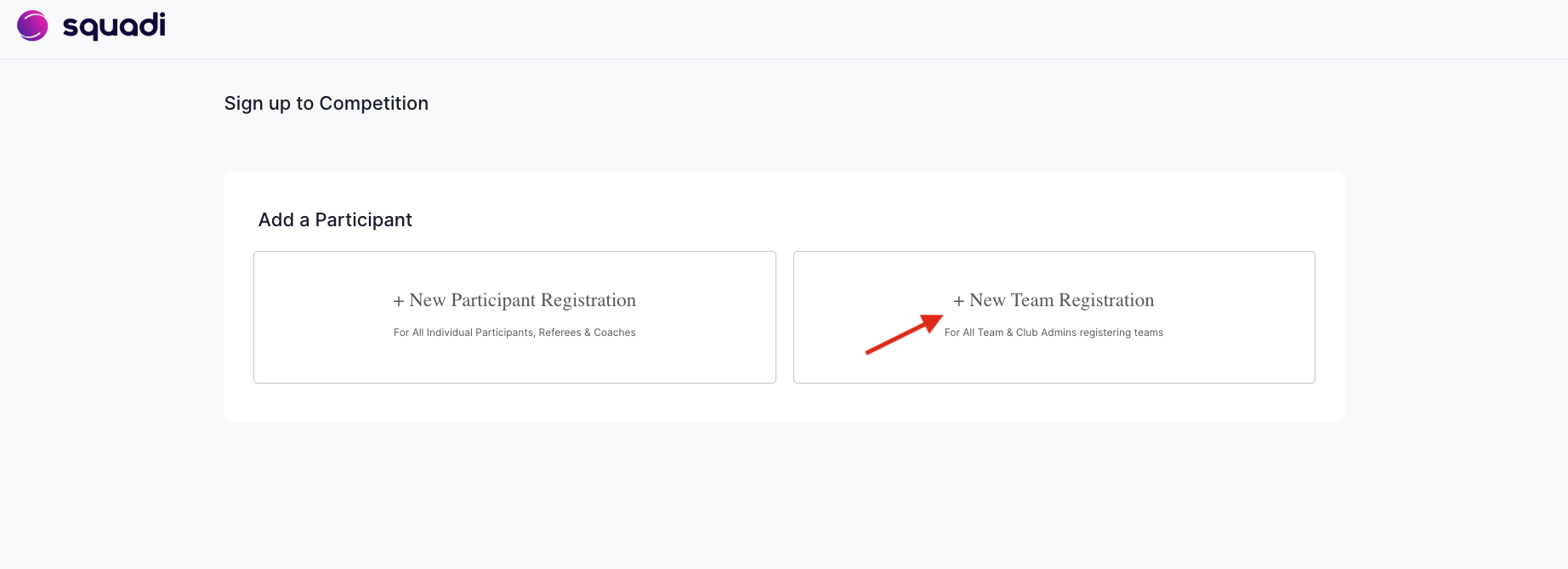Open New Team Registration
This screenshot has height=569, width=1568.
point(1054,317)
